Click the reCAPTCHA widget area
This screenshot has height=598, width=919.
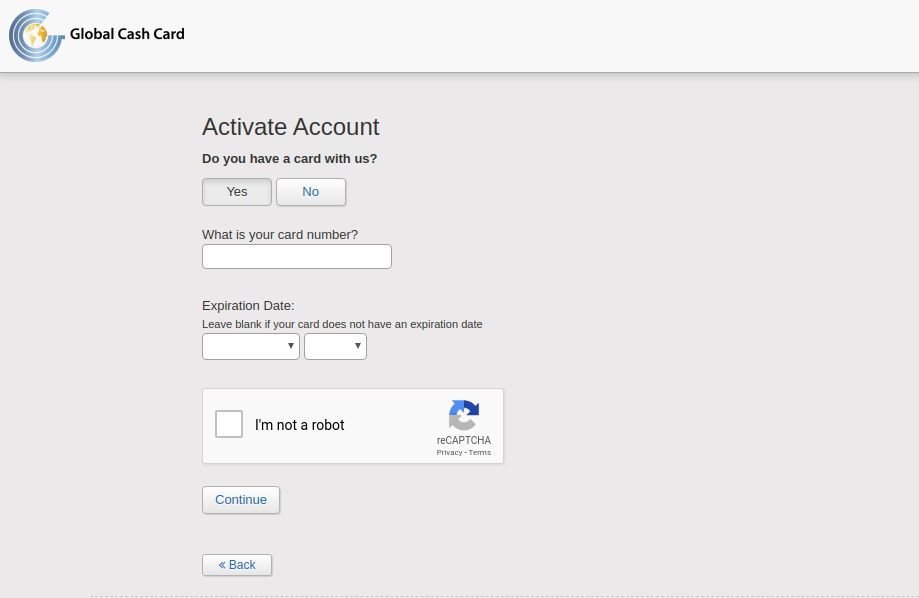click(353, 426)
